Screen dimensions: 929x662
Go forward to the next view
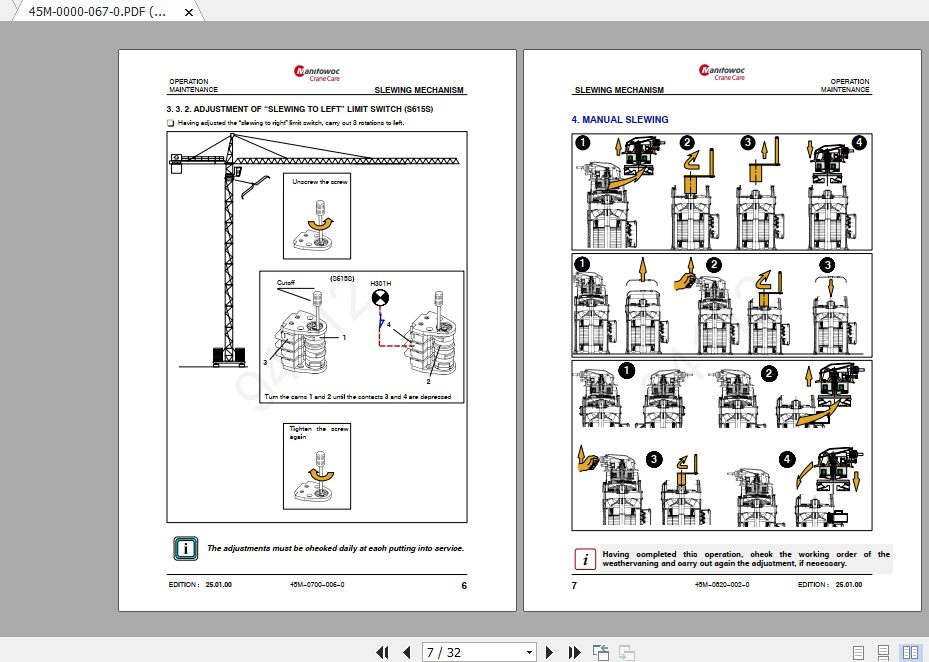[625, 652]
